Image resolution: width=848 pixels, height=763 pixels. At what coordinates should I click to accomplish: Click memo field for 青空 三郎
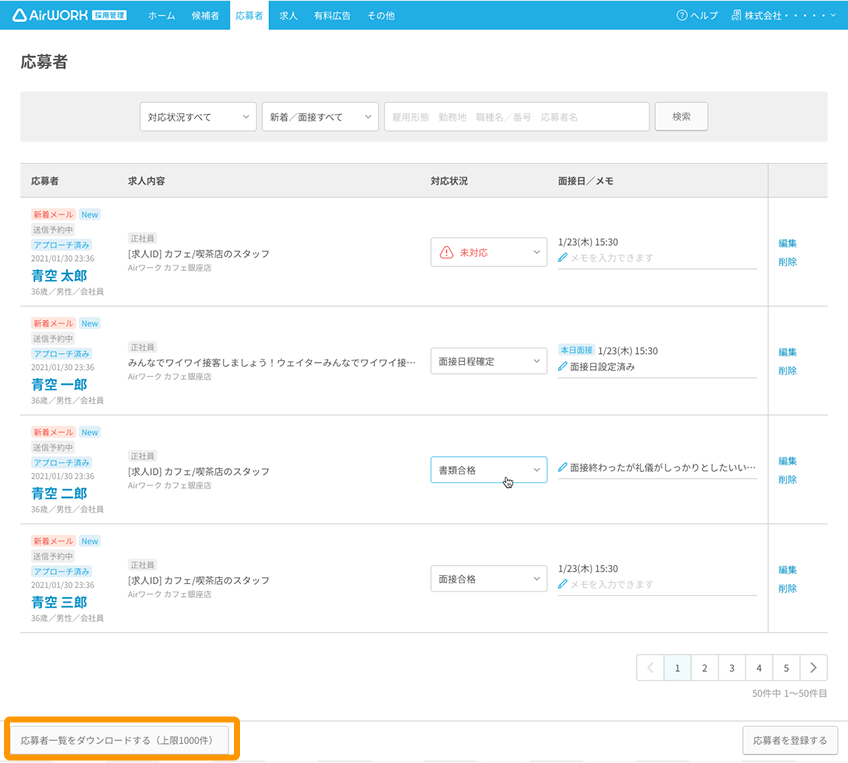tap(657, 585)
